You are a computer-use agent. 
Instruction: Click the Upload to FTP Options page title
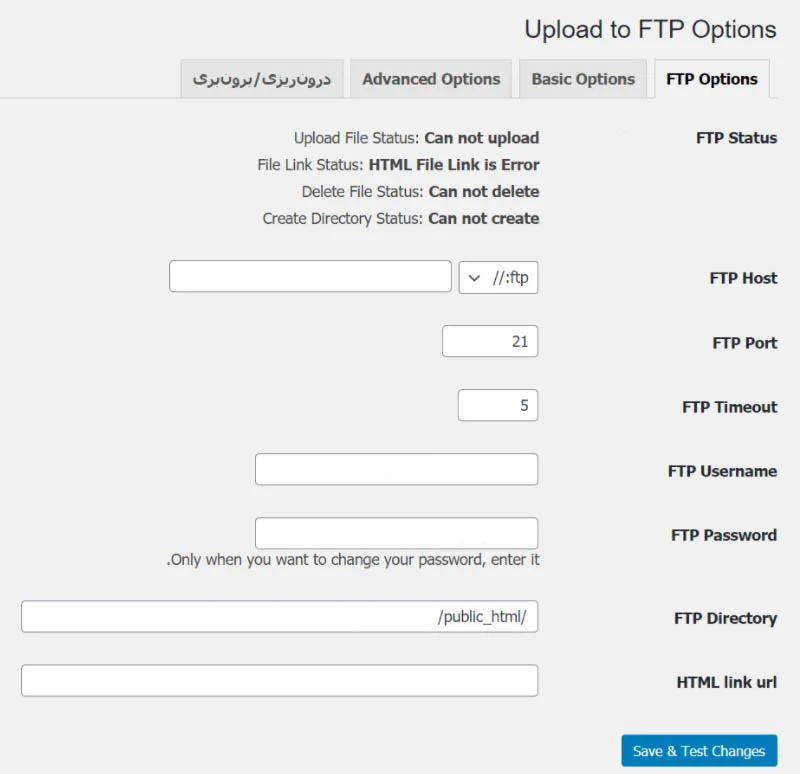point(651,30)
